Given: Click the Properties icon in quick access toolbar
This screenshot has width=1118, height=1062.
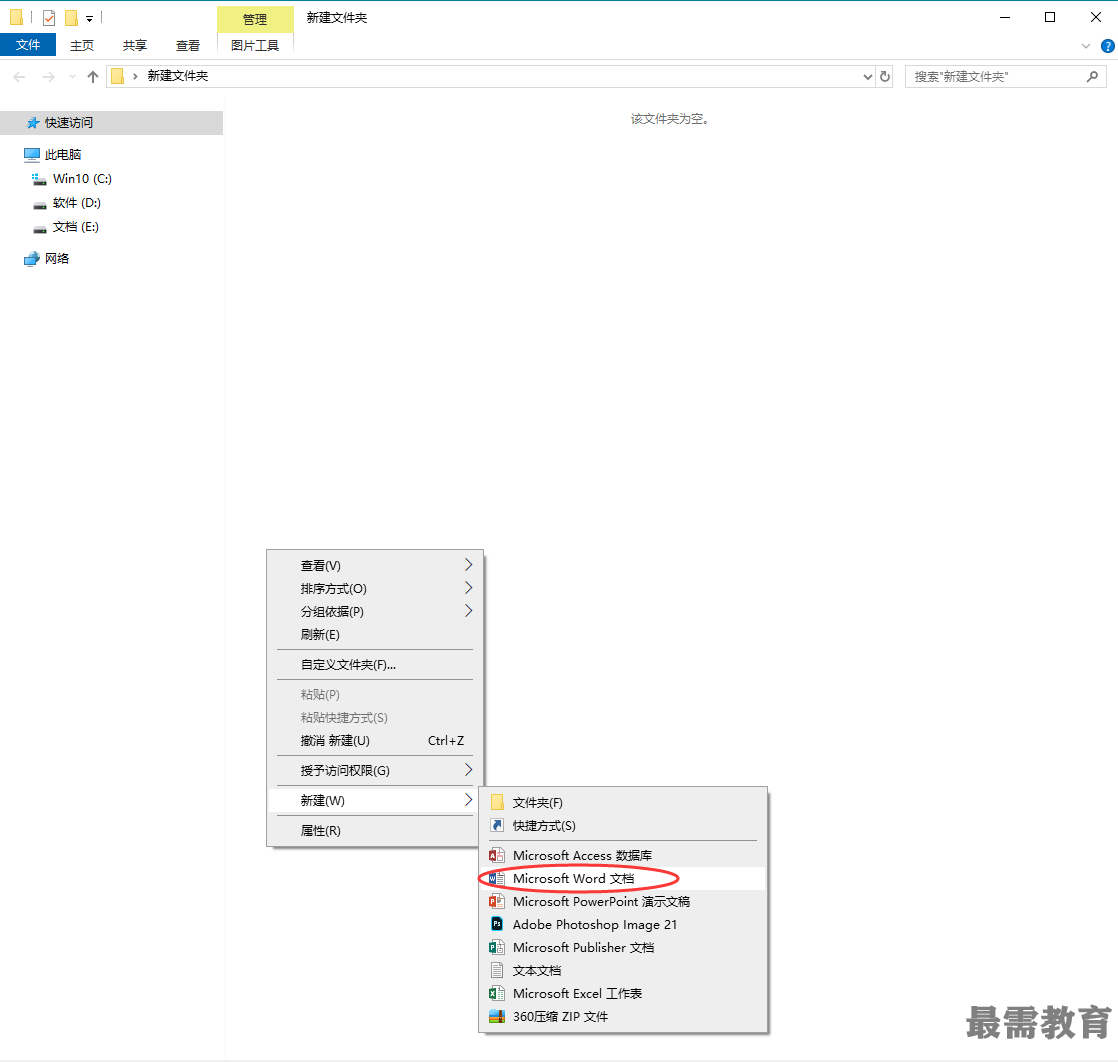Looking at the screenshot, I should coord(48,18).
